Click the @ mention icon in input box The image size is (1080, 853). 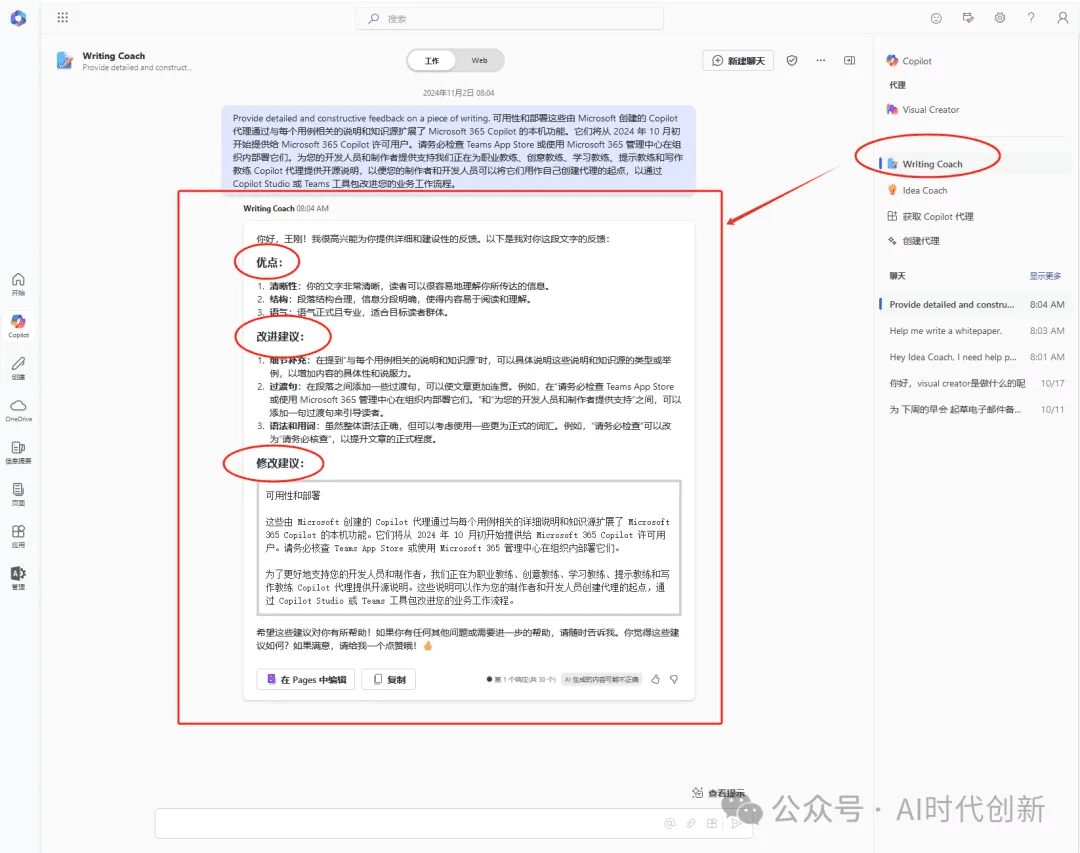[669, 823]
